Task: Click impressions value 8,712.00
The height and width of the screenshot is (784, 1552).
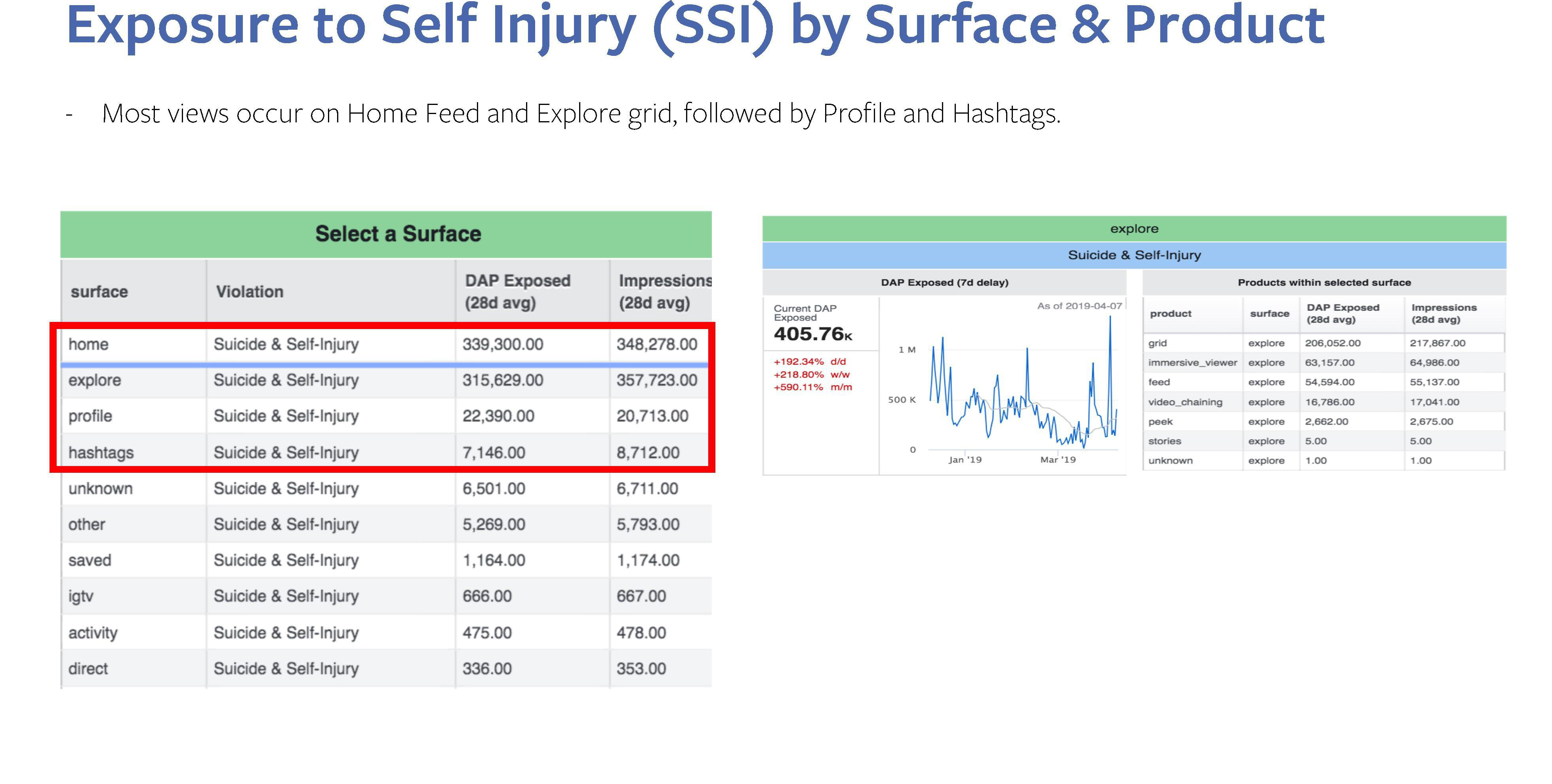Action: (x=648, y=453)
